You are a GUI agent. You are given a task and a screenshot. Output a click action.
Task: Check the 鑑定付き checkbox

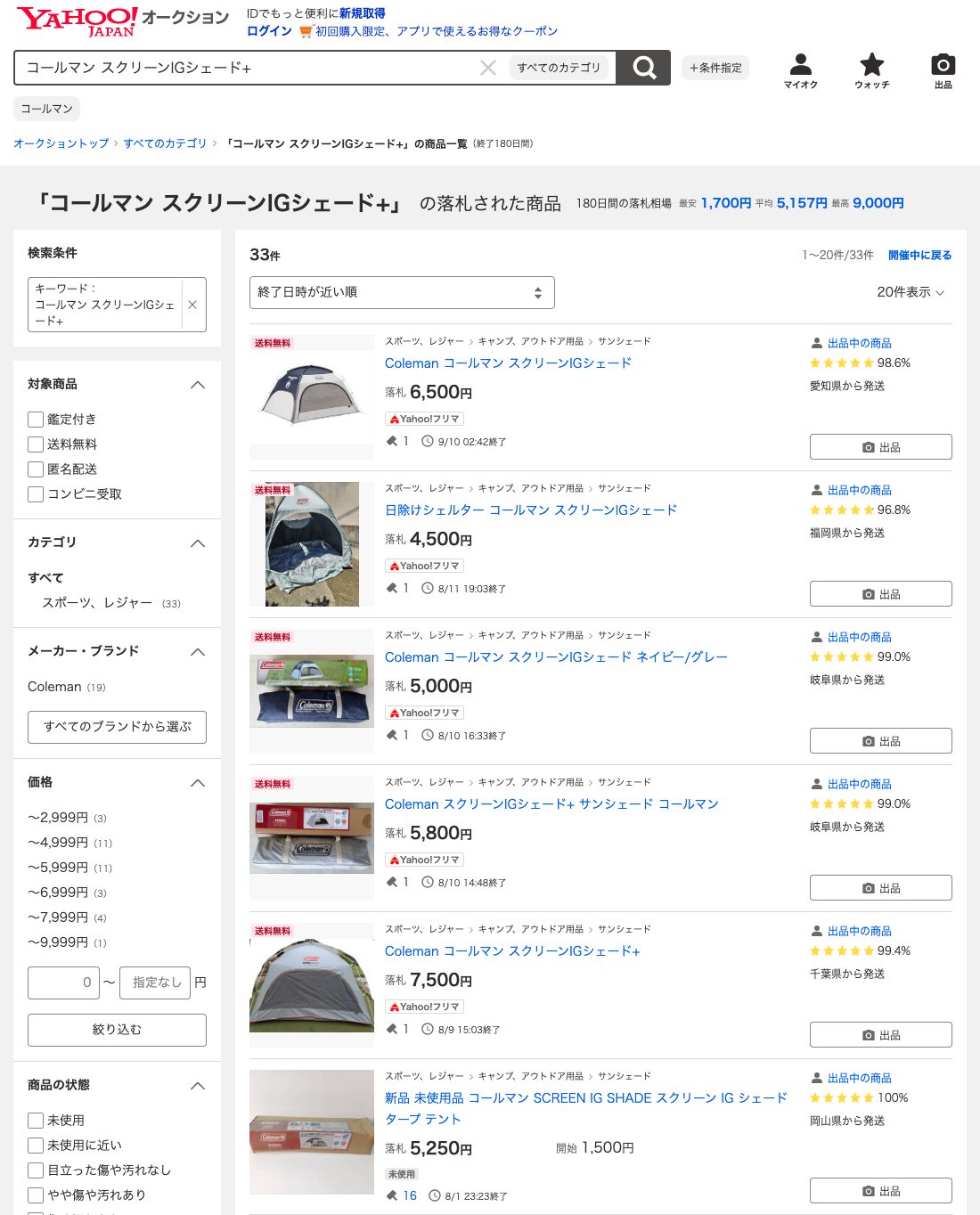[x=36, y=420]
